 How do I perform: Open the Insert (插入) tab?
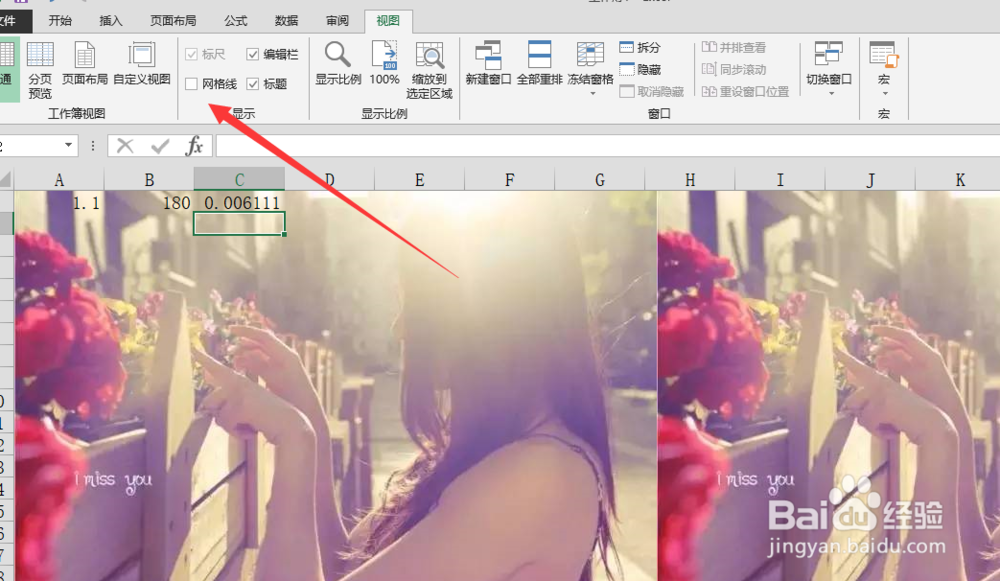pos(110,20)
